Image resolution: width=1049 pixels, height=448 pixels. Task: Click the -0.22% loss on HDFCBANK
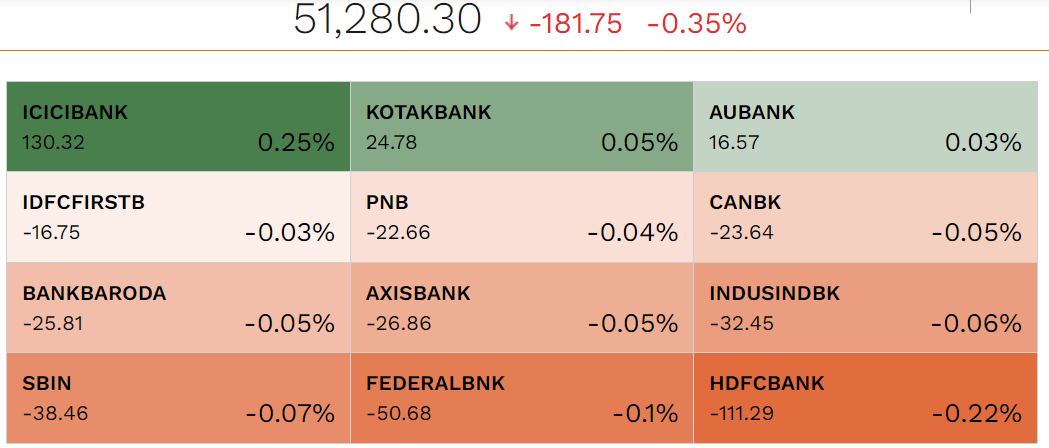coord(976,414)
